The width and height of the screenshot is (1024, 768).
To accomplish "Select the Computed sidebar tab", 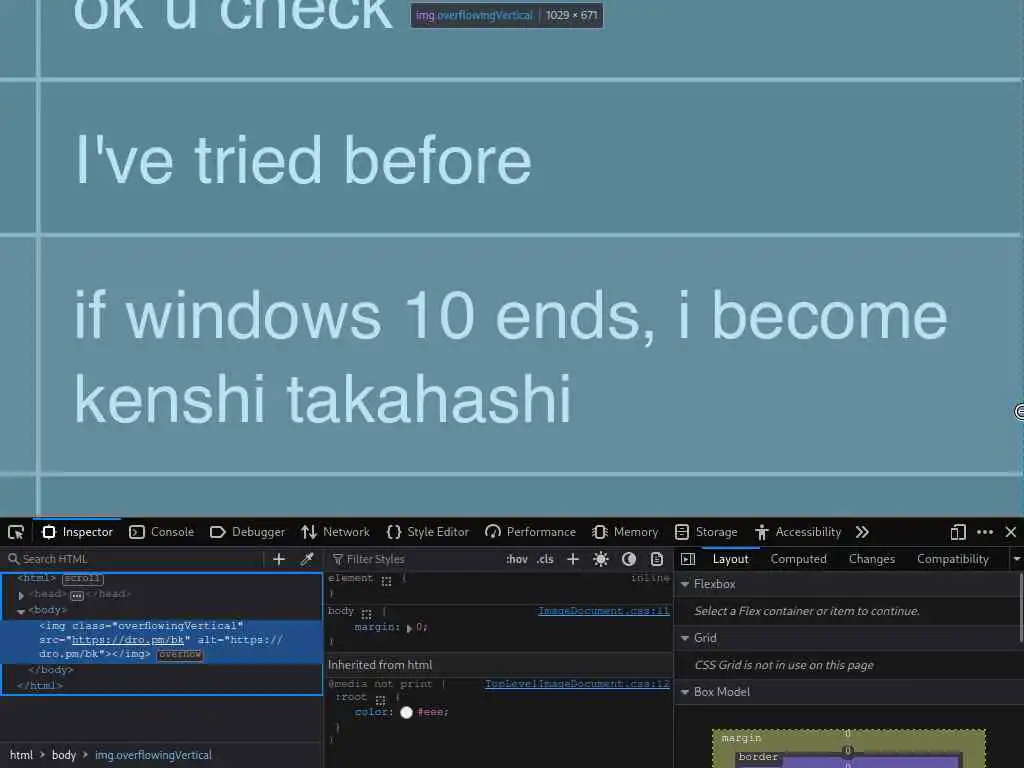I will (x=798, y=559).
